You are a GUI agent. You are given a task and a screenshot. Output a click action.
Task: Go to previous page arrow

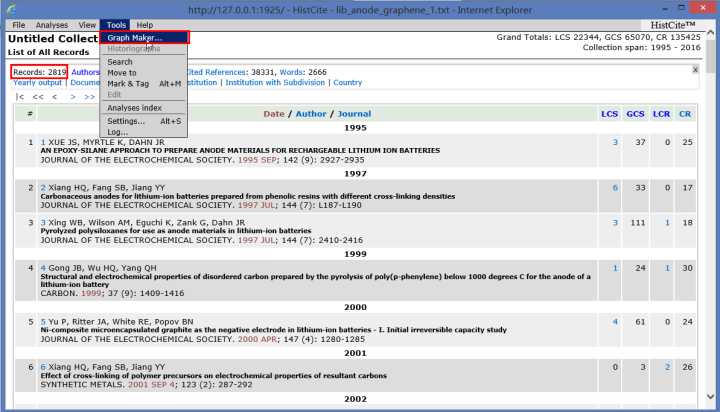pyautogui.click(x=55, y=96)
